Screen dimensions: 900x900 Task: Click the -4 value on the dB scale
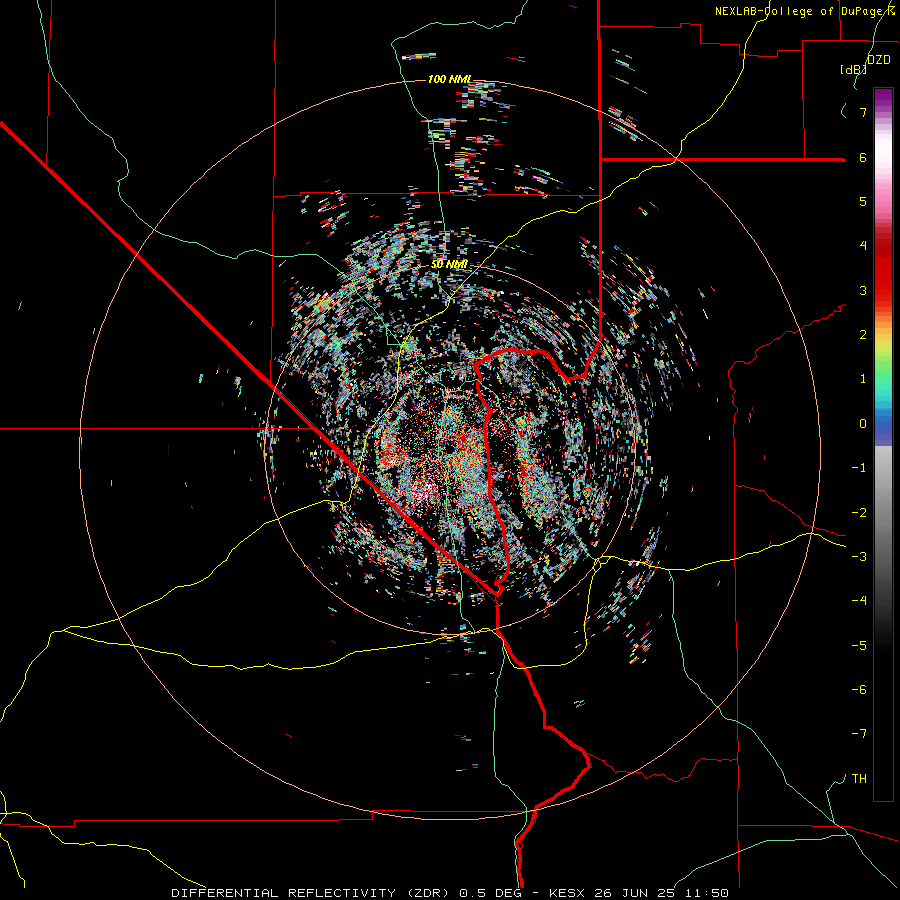[859, 601]
